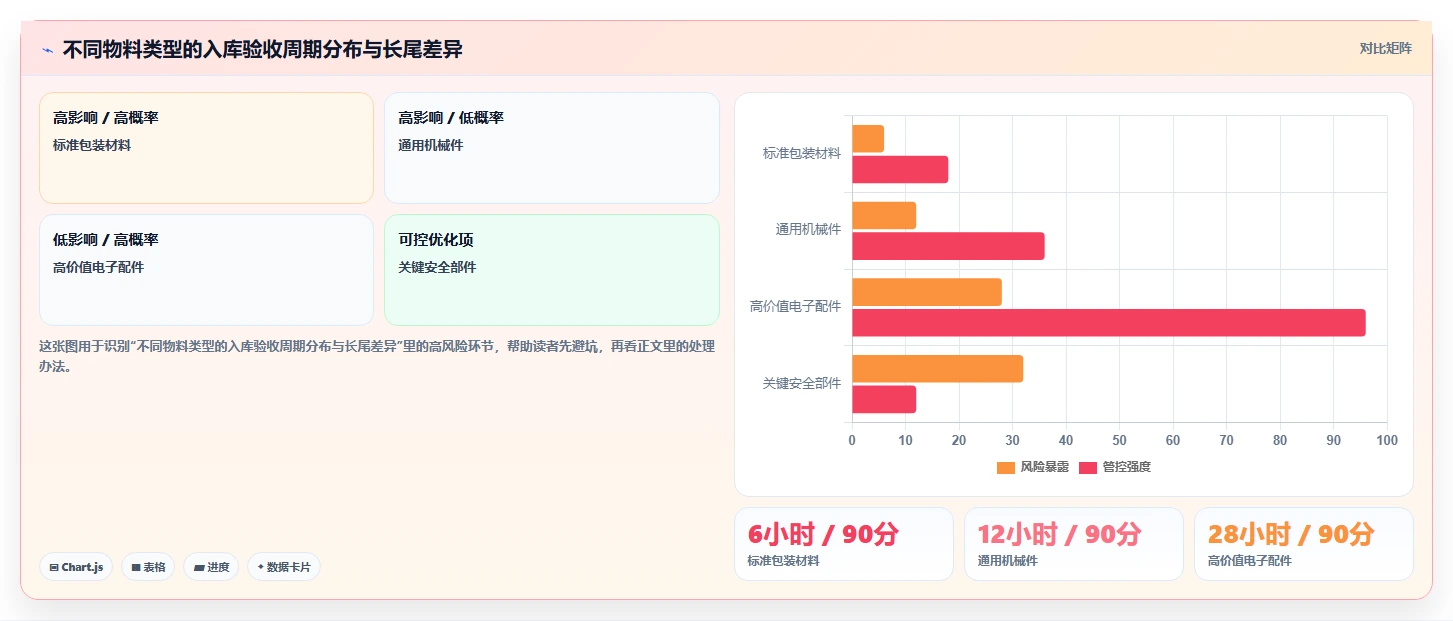Click the axis value 100
The height and width of the screenshot is (621, 1453).
click(x=1387, y=440)
